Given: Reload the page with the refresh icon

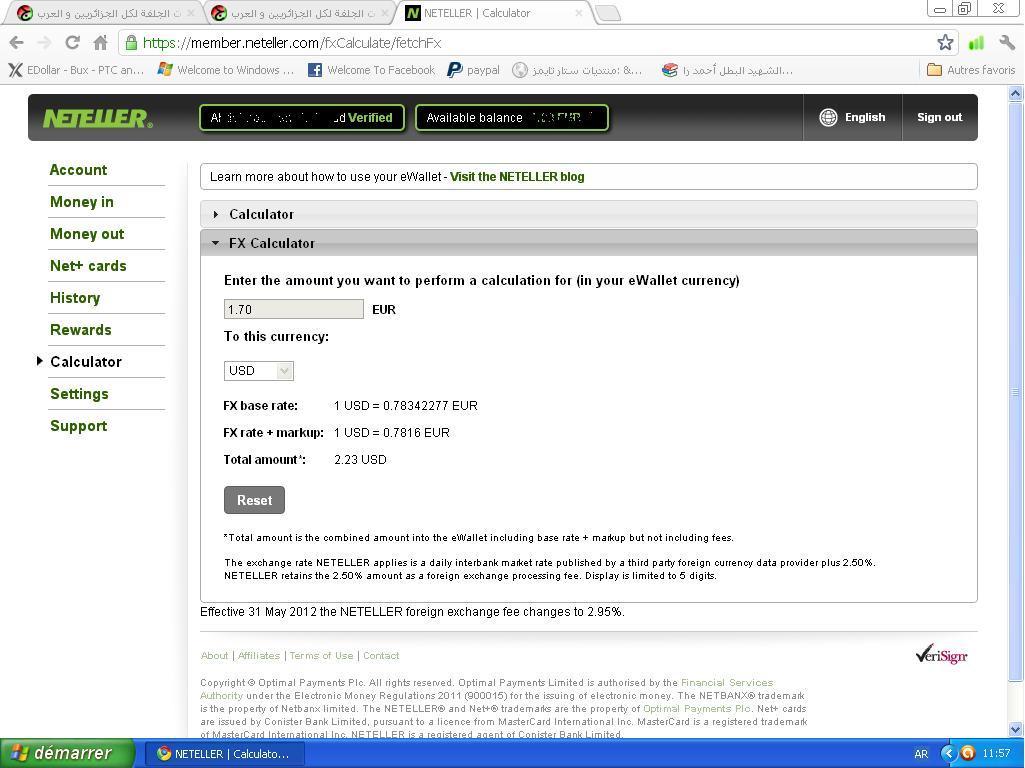Looking at the screenshot, I should (x=72, y=43).
